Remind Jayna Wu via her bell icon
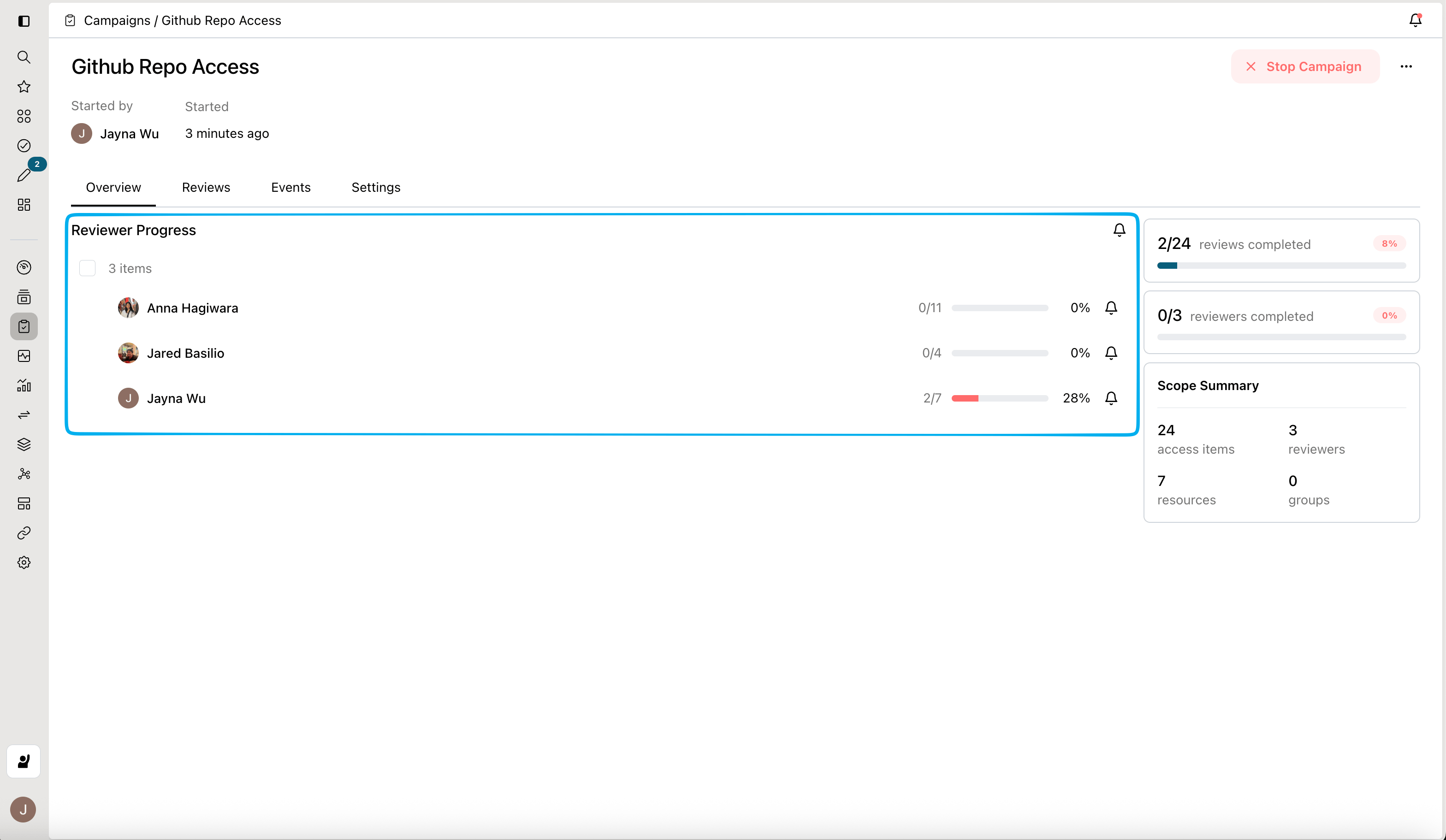 (x=1111, y=398)
